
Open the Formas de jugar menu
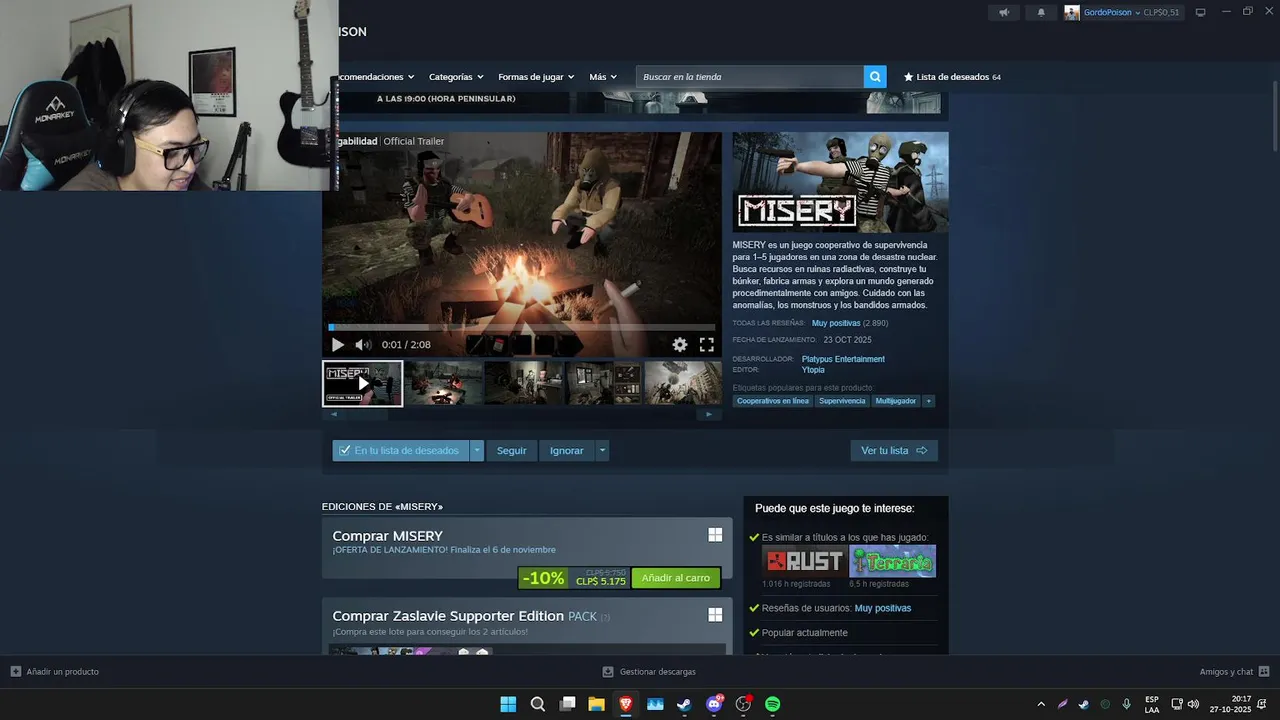coord(536,77)
